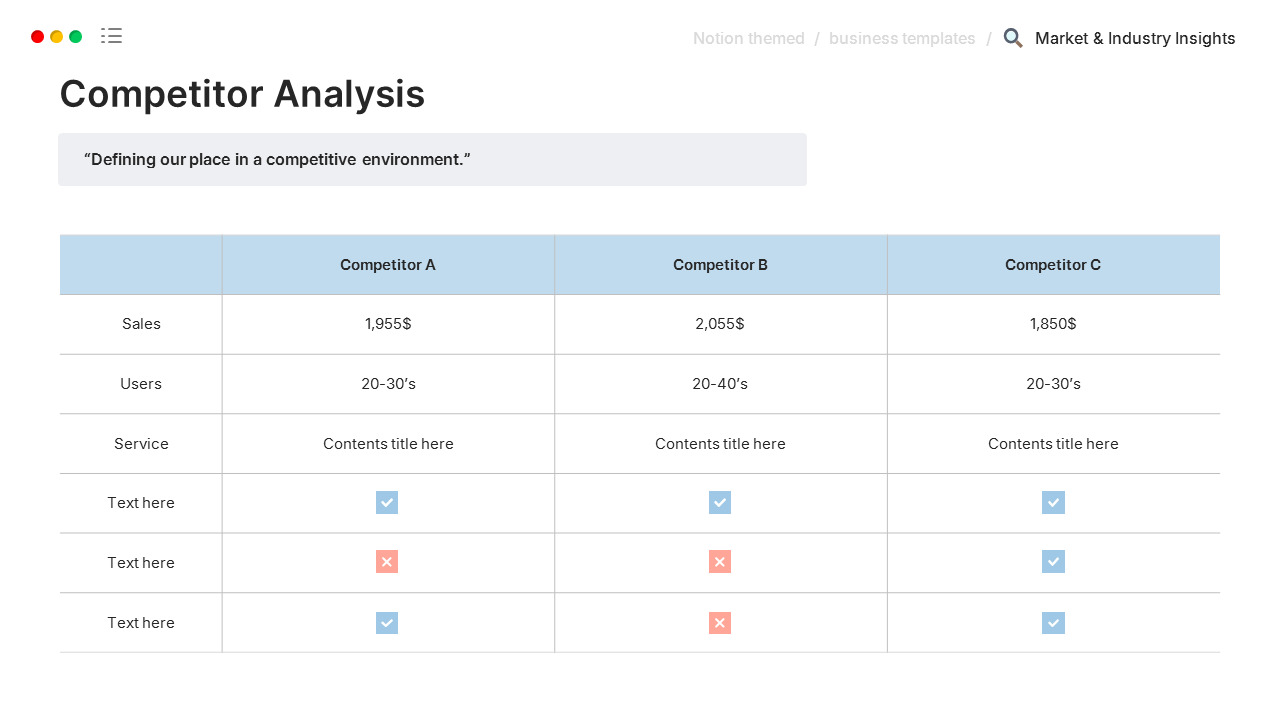1280x720 pixels.
Task: Click the magnifying glass search icon
Action: [1013, 38]
